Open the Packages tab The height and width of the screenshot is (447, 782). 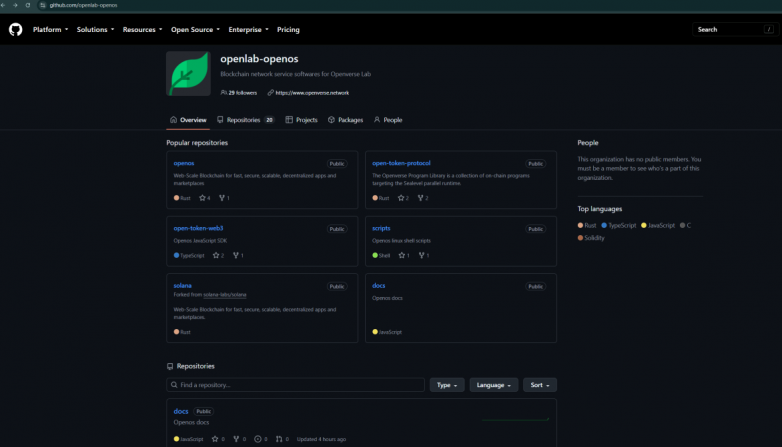tap(345, 120)
